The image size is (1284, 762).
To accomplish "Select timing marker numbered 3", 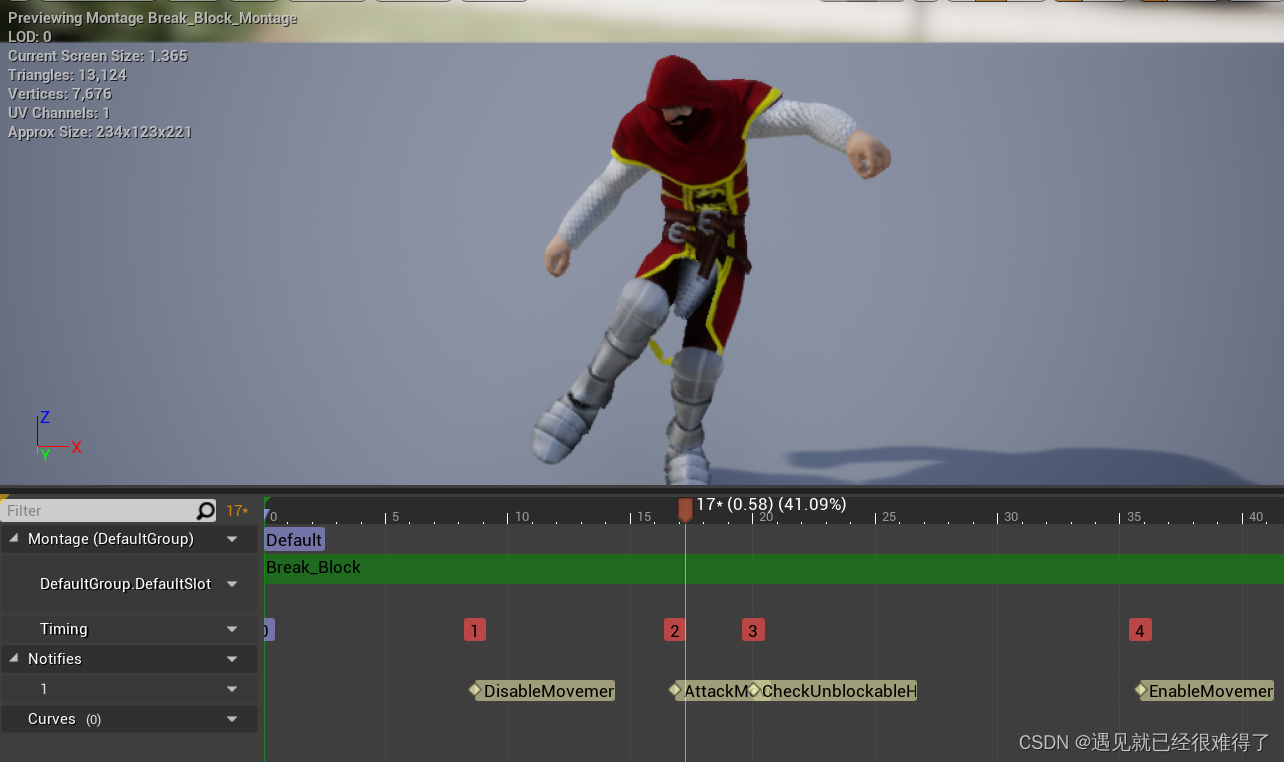I will click(752, 630).
